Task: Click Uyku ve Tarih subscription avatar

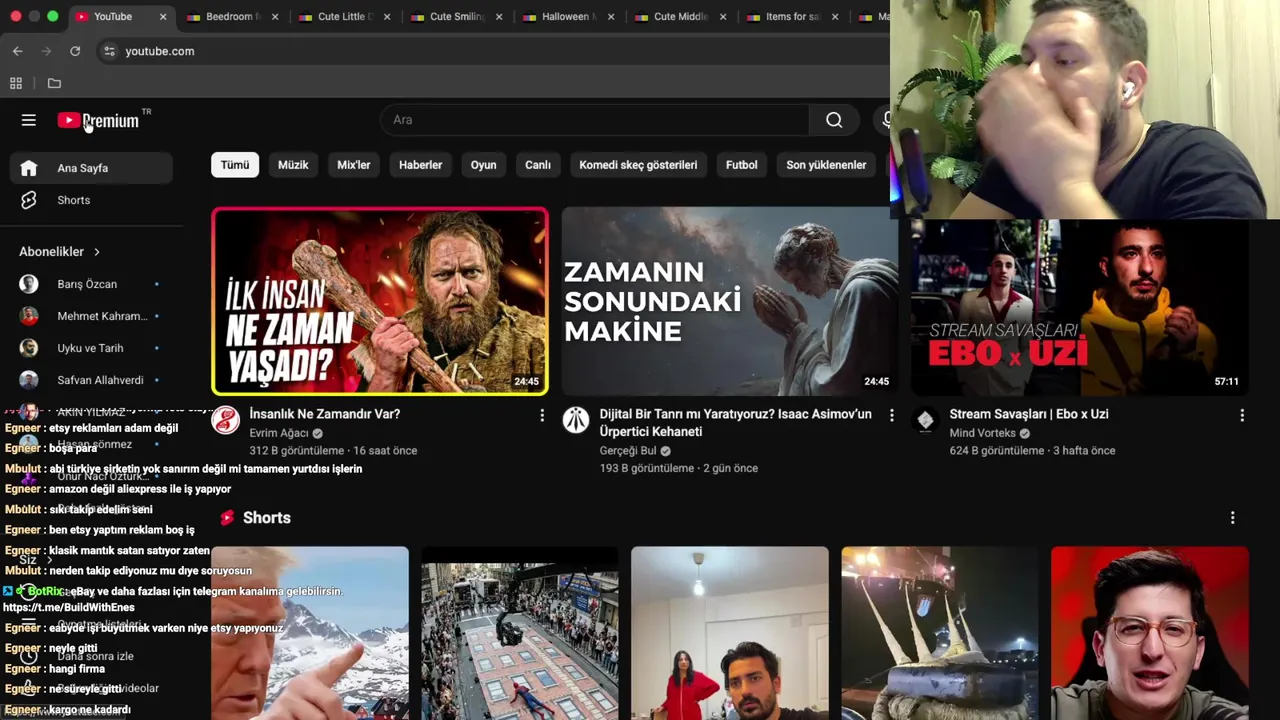Action: 29,348
